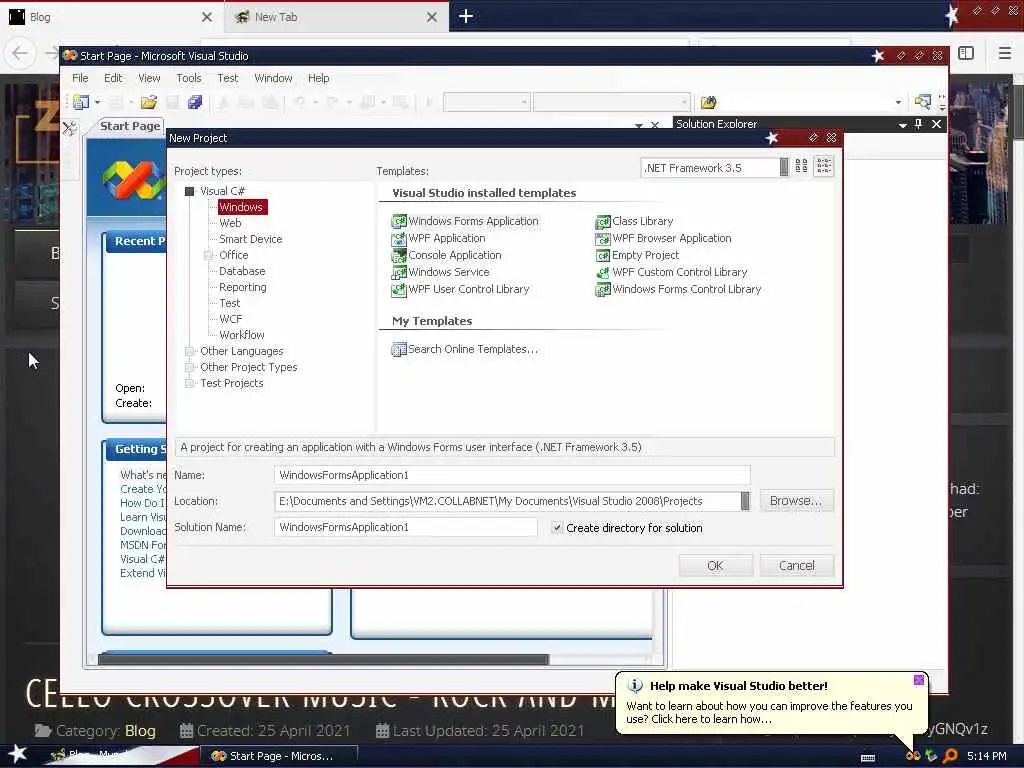This screenshot has height=768, width=1024.
Task: Open the Window menu
Action: pos(273,78)
